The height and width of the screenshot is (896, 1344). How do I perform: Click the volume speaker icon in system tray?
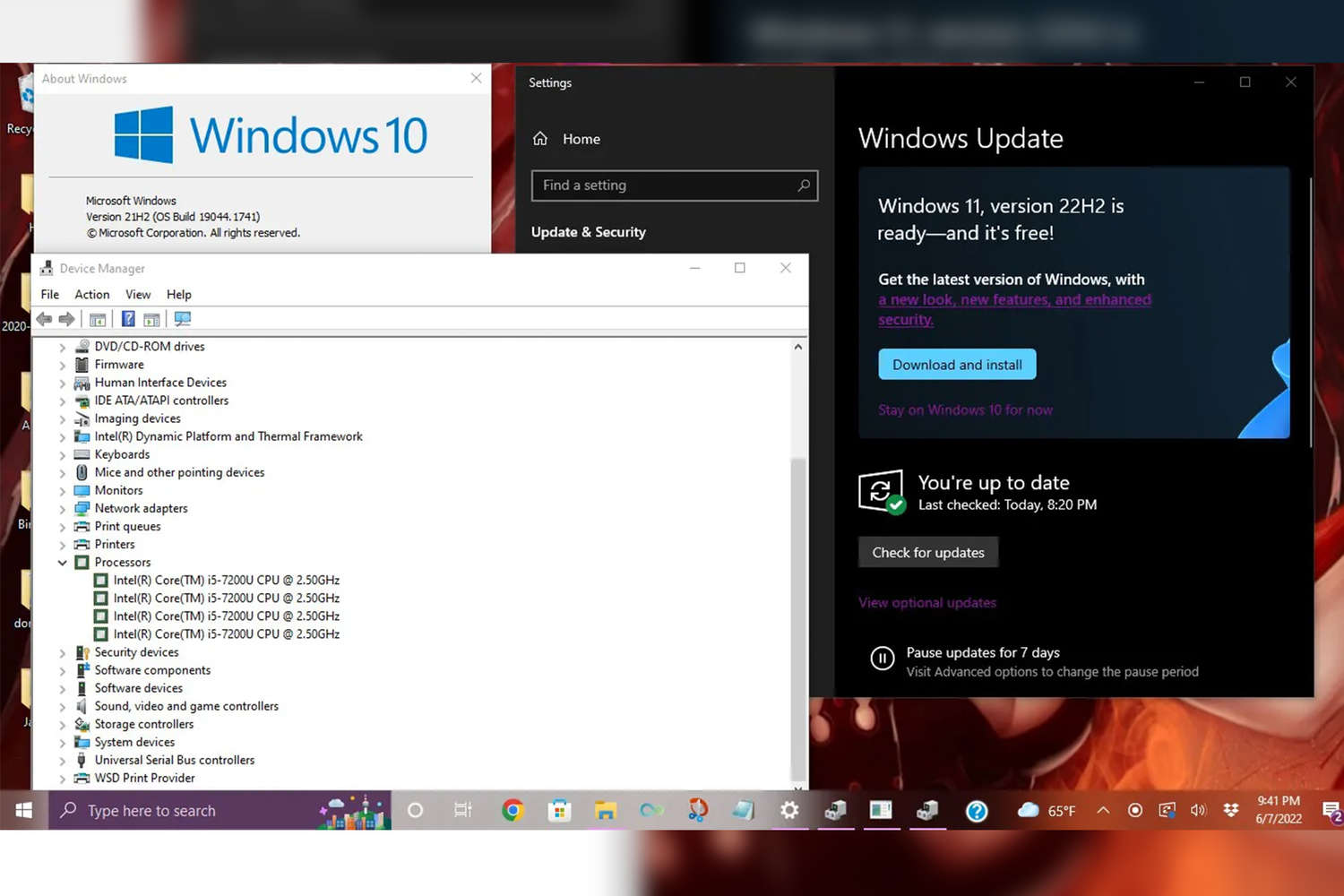(x=1198, y=810)
